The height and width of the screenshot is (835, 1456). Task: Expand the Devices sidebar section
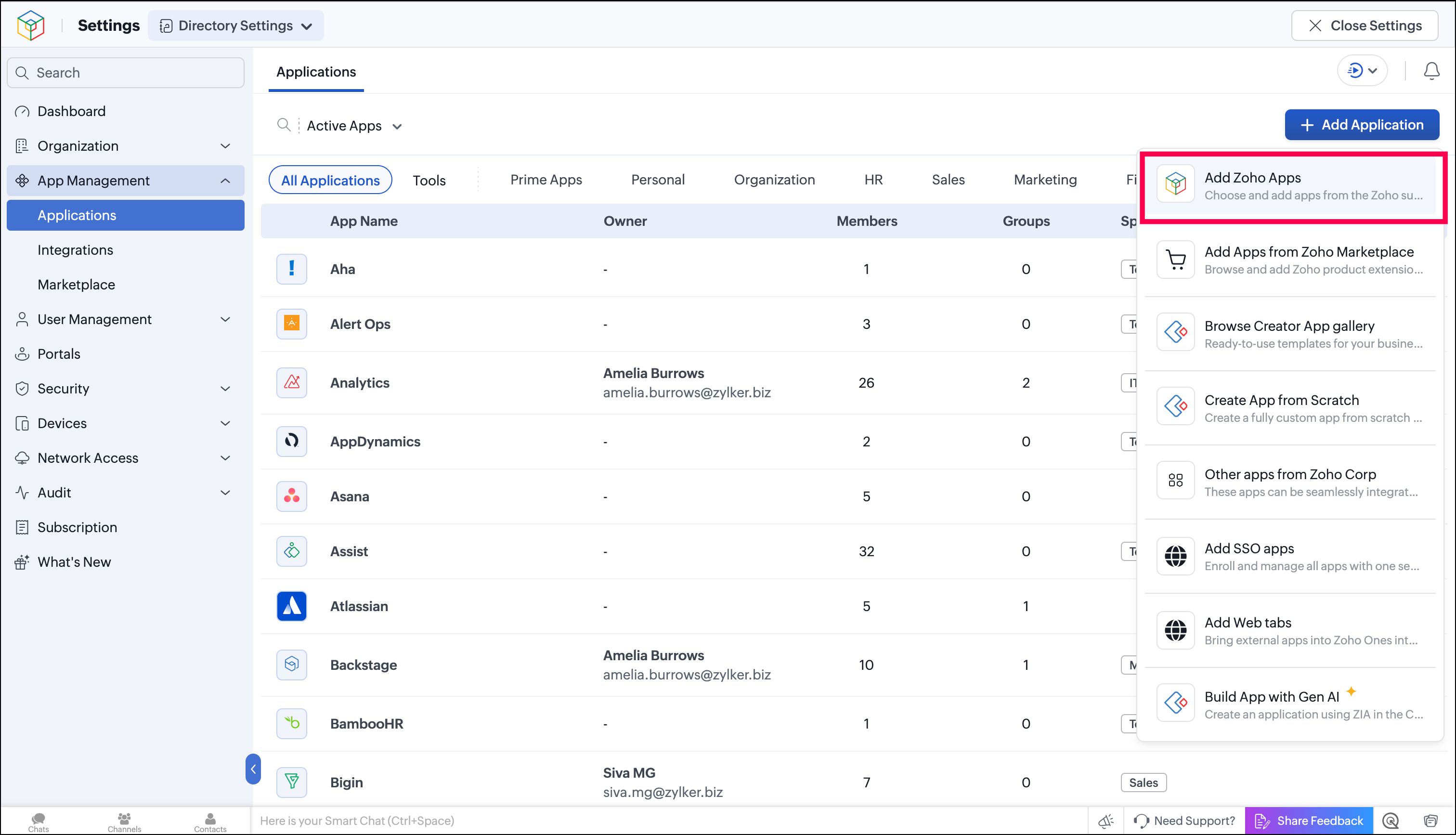click(225, 423)
